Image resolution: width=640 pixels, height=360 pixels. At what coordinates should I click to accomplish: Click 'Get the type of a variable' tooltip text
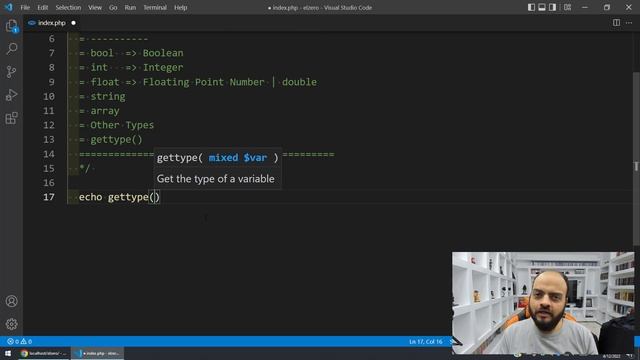[216, 179]
